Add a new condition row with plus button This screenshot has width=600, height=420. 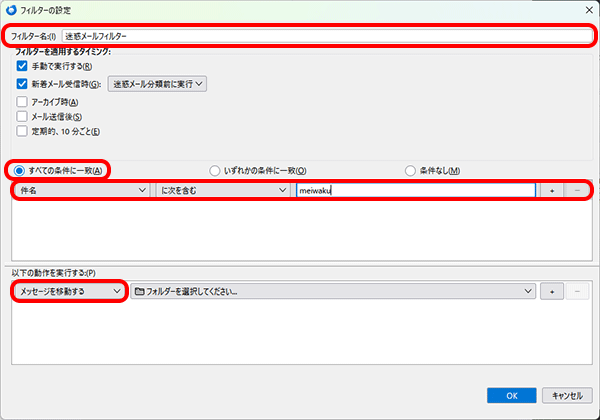(552, 189)
